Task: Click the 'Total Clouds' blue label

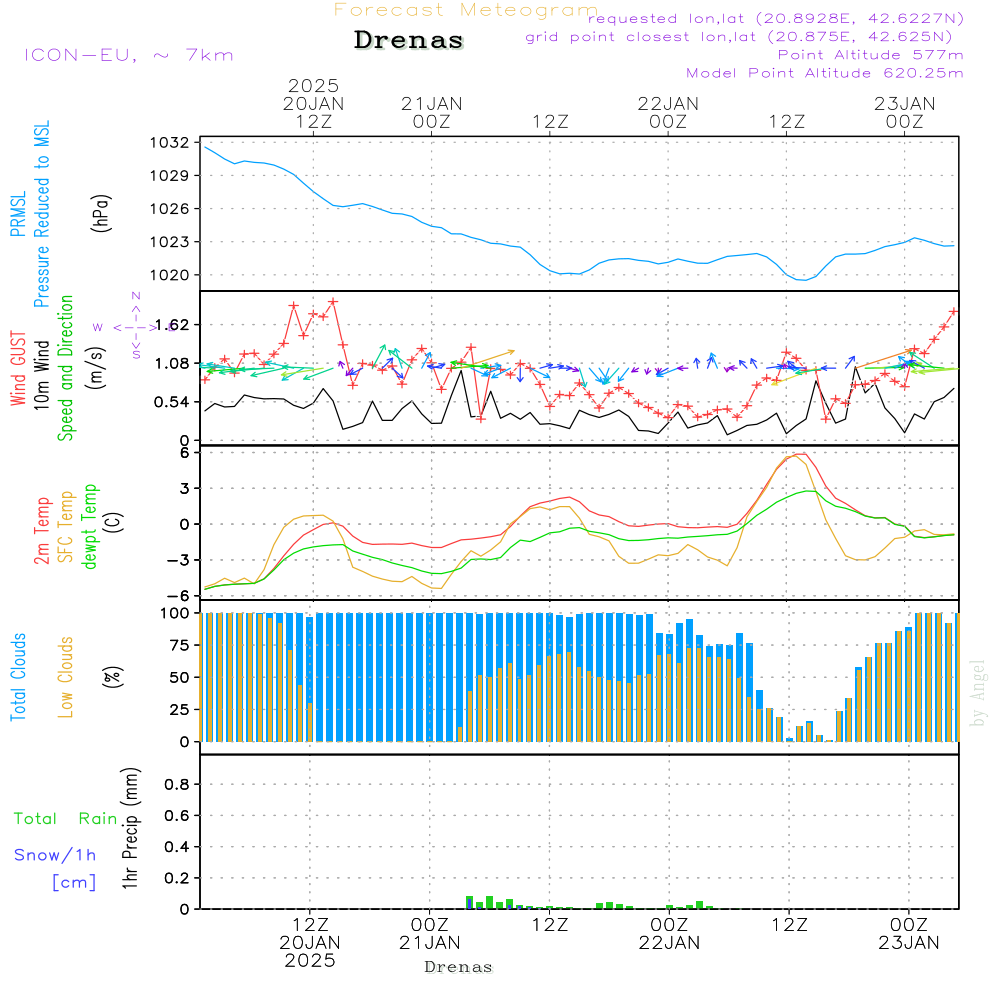Action: coord(18,677)
